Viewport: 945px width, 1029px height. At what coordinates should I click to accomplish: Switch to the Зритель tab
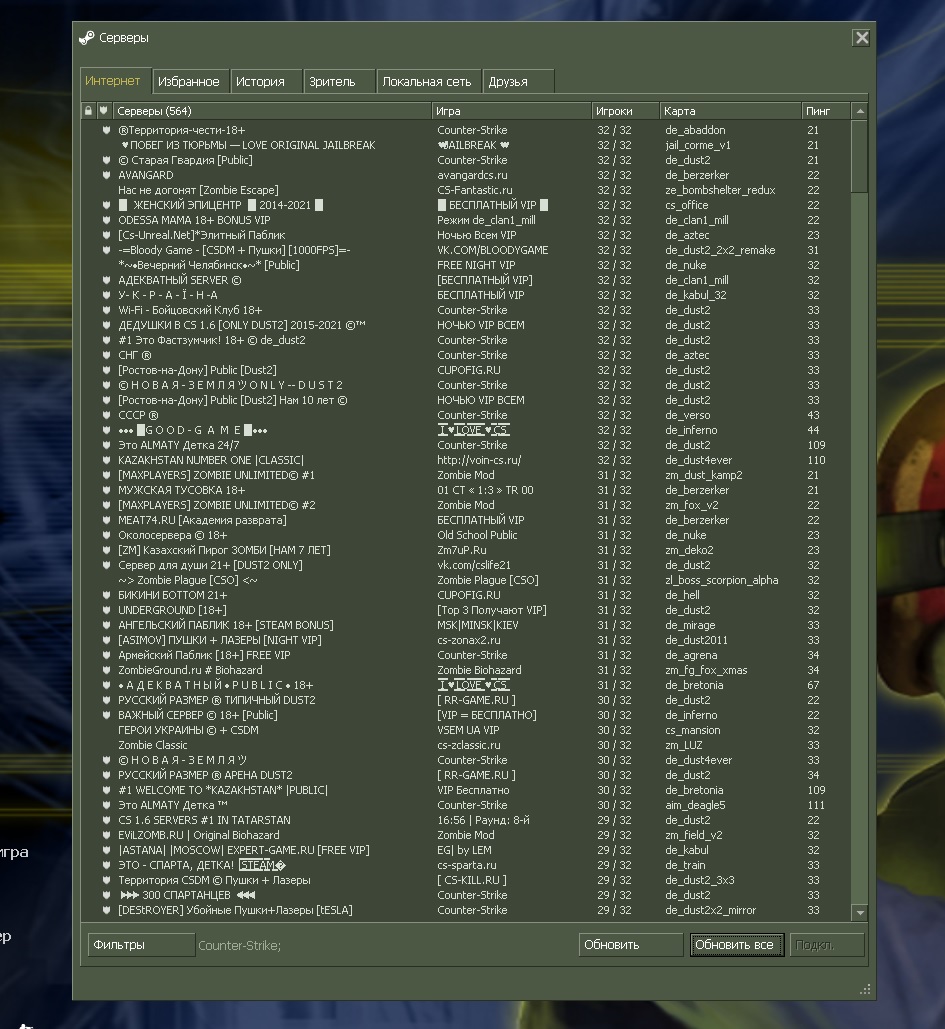339,81
